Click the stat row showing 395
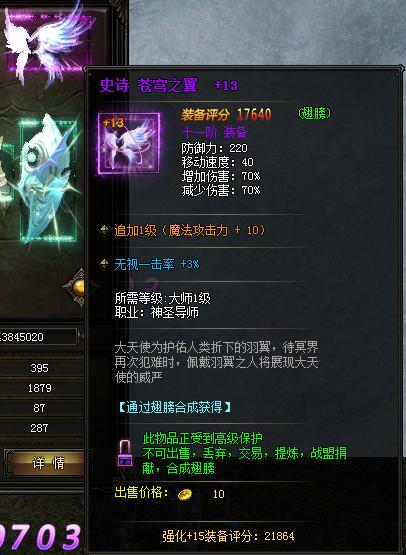 tap(41, 368)
